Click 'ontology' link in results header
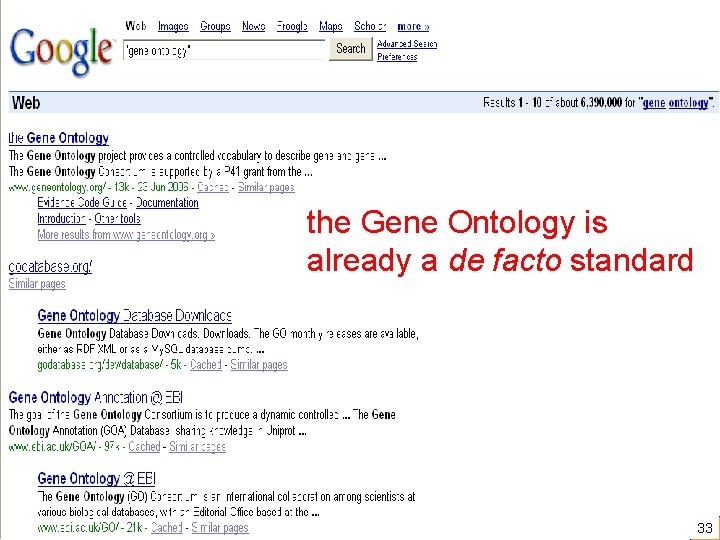720x540 pixels. pyautogui.click(x=688, y=103)
